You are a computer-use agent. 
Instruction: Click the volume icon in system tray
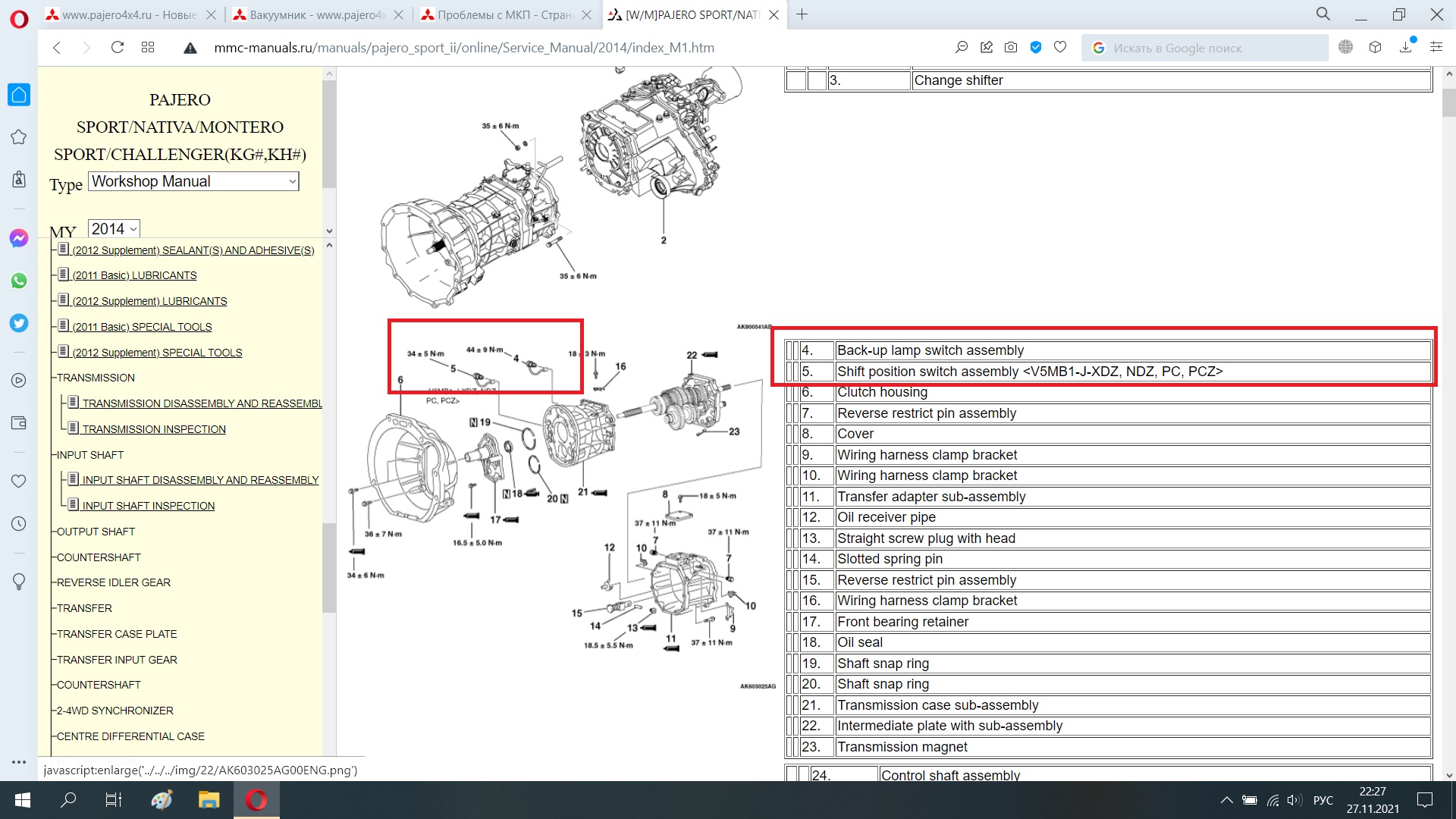pos(1294,800)
